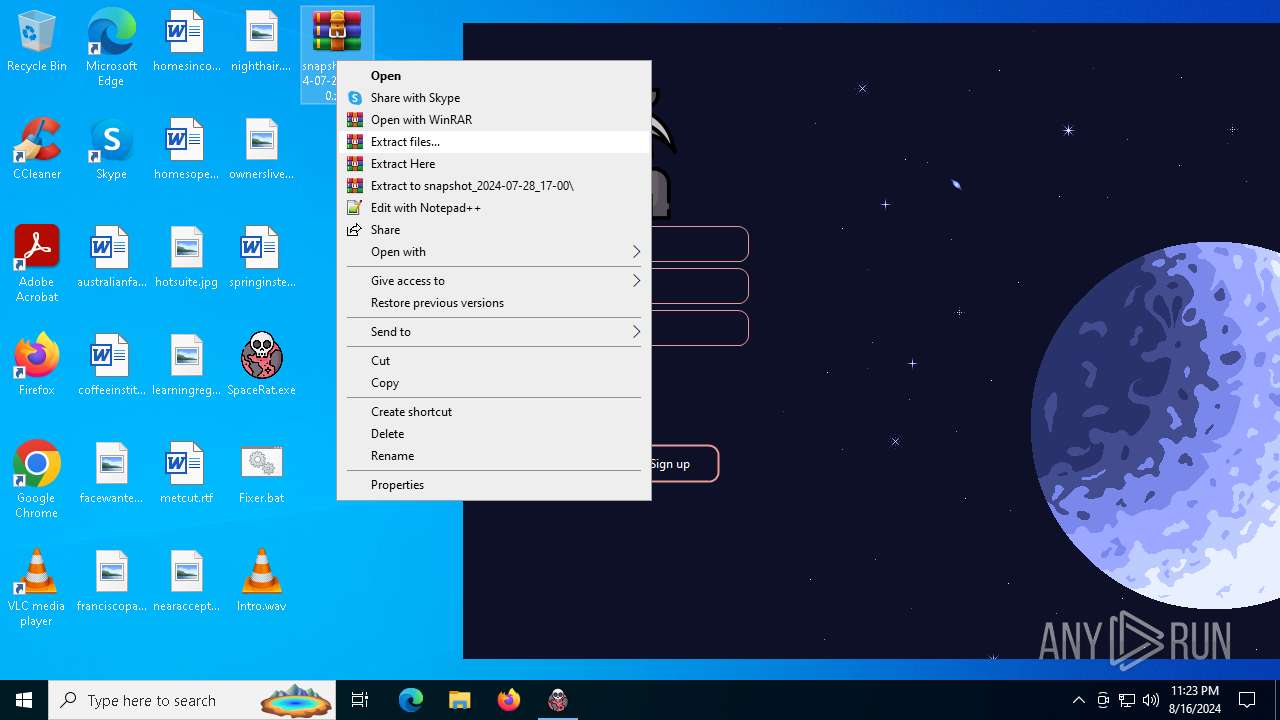Screen dimensions: 1280x720
Task: Select the nearaccept image file
Action: coord(186,582)
